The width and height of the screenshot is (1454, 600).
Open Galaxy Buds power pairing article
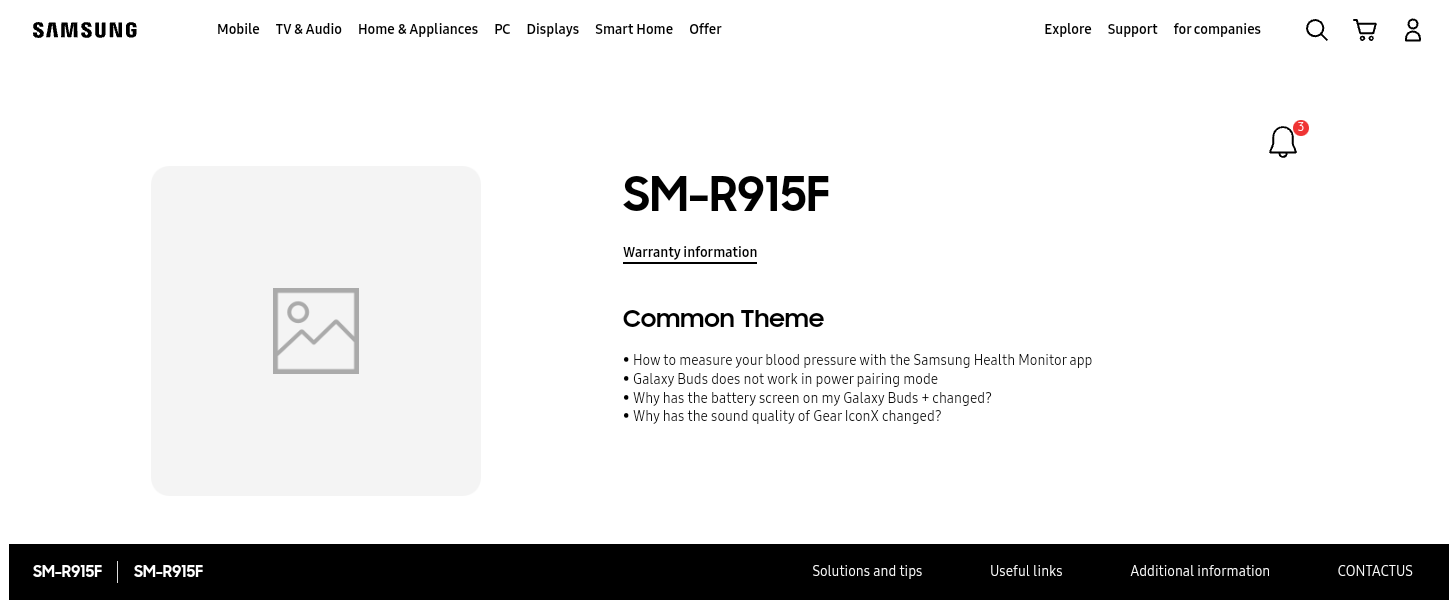pyautogui.click(x=785, y=379)
